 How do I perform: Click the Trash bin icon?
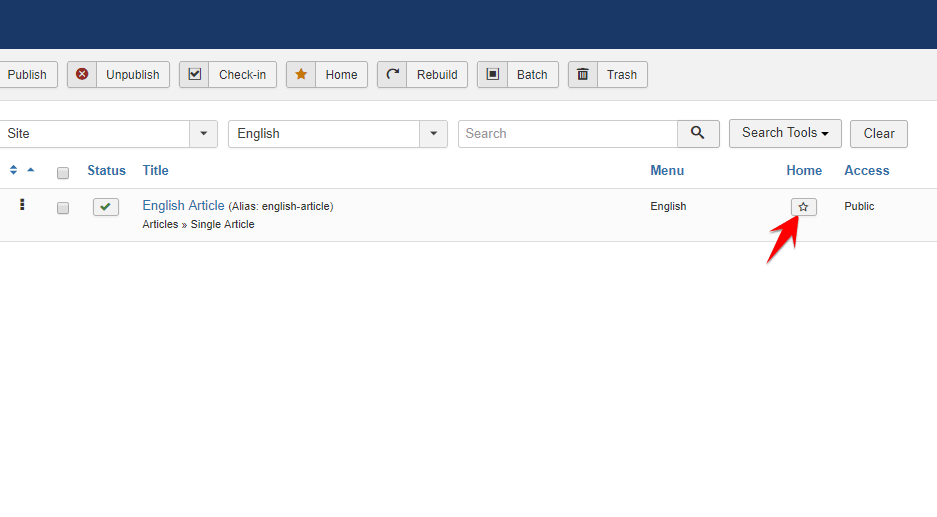point(583,74)
